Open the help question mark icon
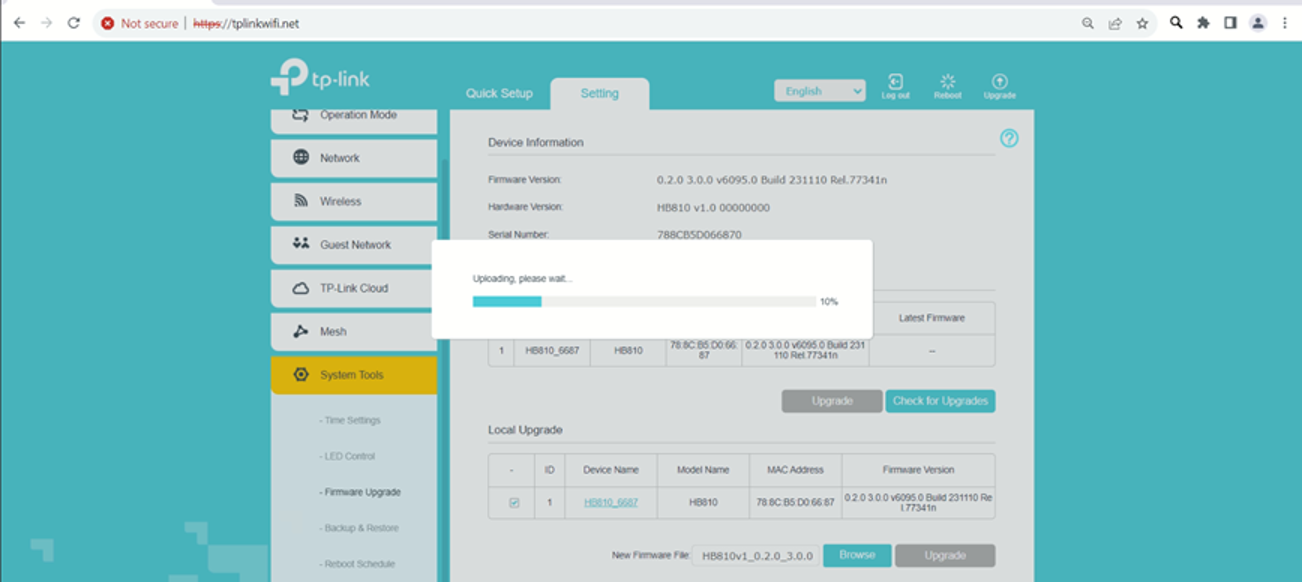The width and height of the screenshot is (1302, 582). (x=1009, y=138)
